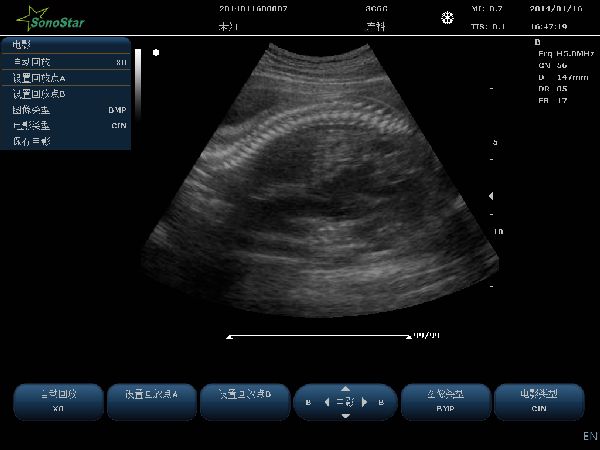Screen dimensions: 600x450
Task: Select 保存电影 save cine menu item
Action: [66, 142]
